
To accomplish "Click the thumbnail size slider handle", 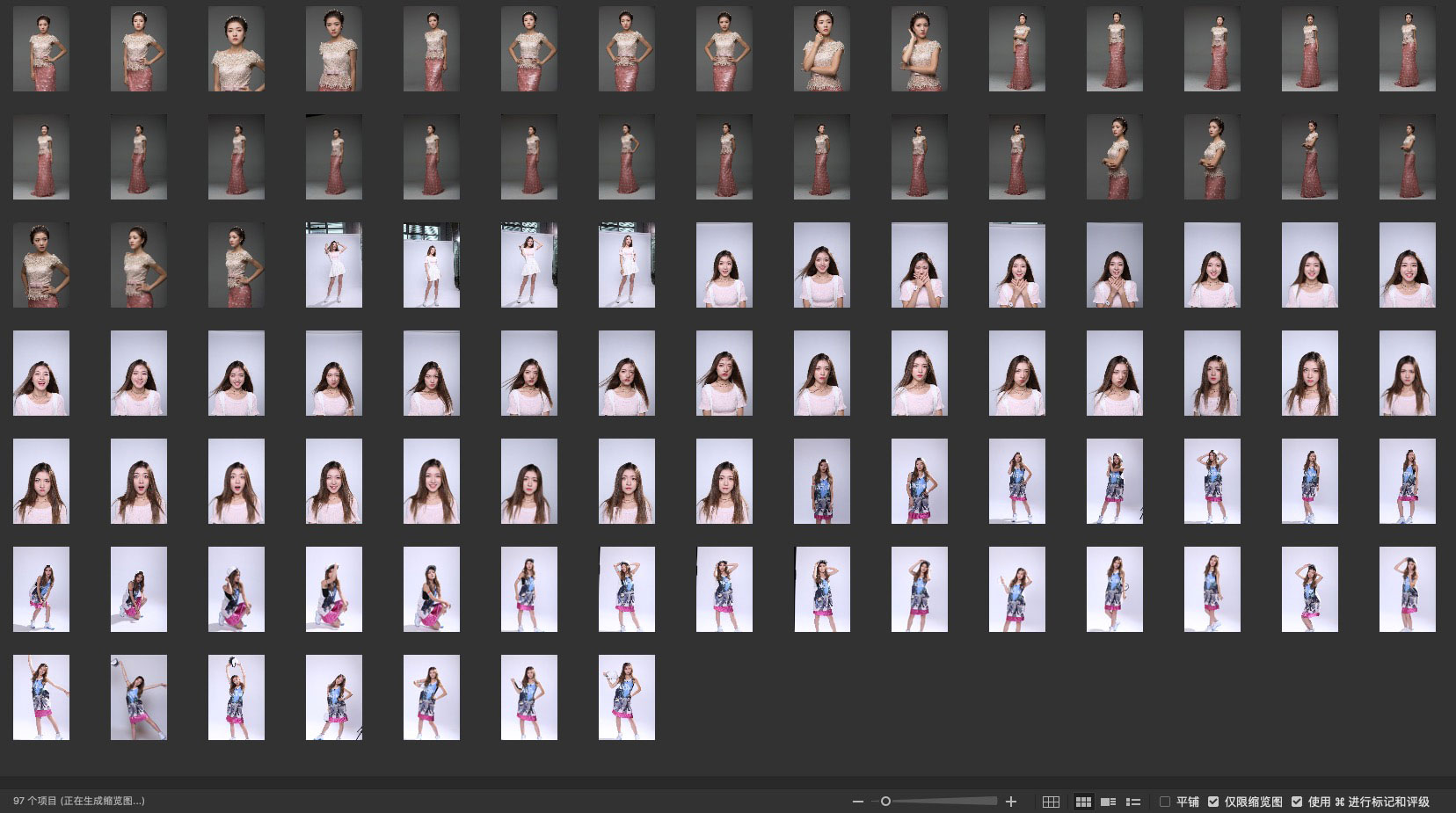I will [x=885, y=802].
